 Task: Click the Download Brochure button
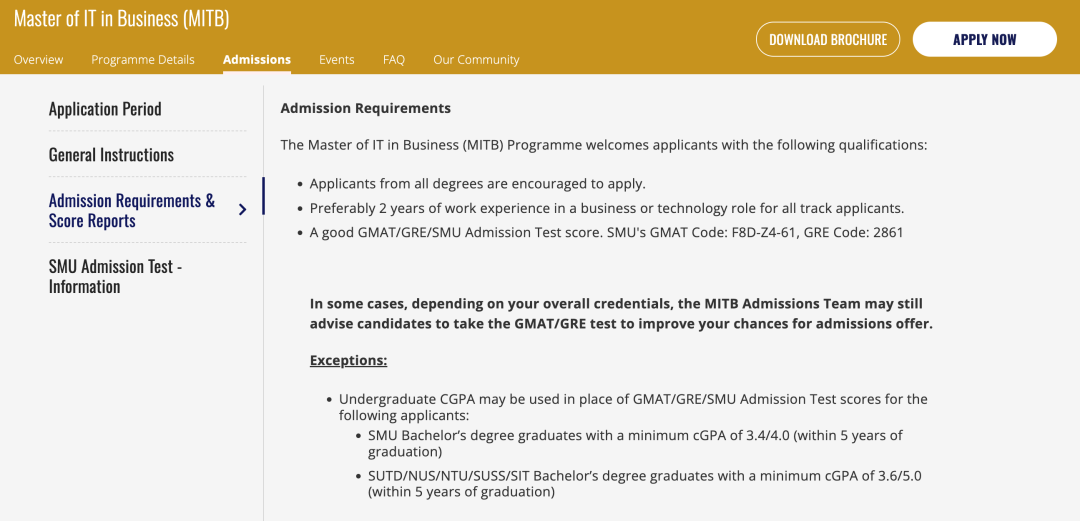click(x=828, y=39)
